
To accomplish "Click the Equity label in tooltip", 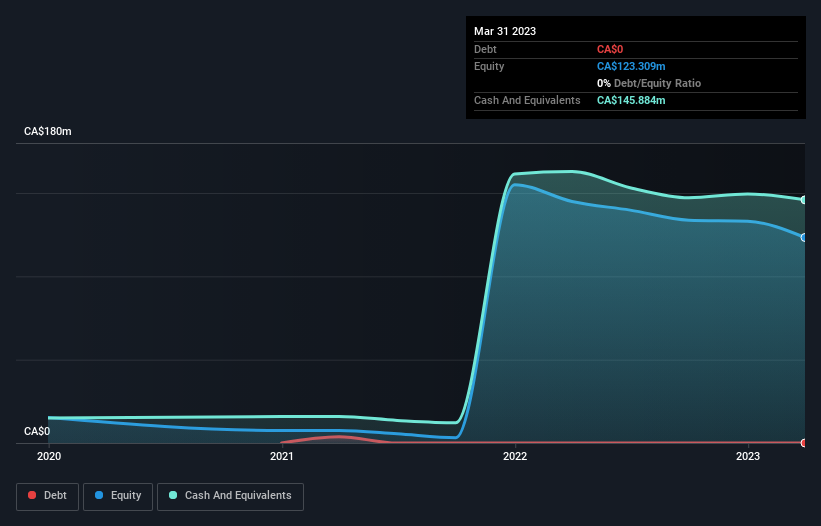I will click(489, 66).
